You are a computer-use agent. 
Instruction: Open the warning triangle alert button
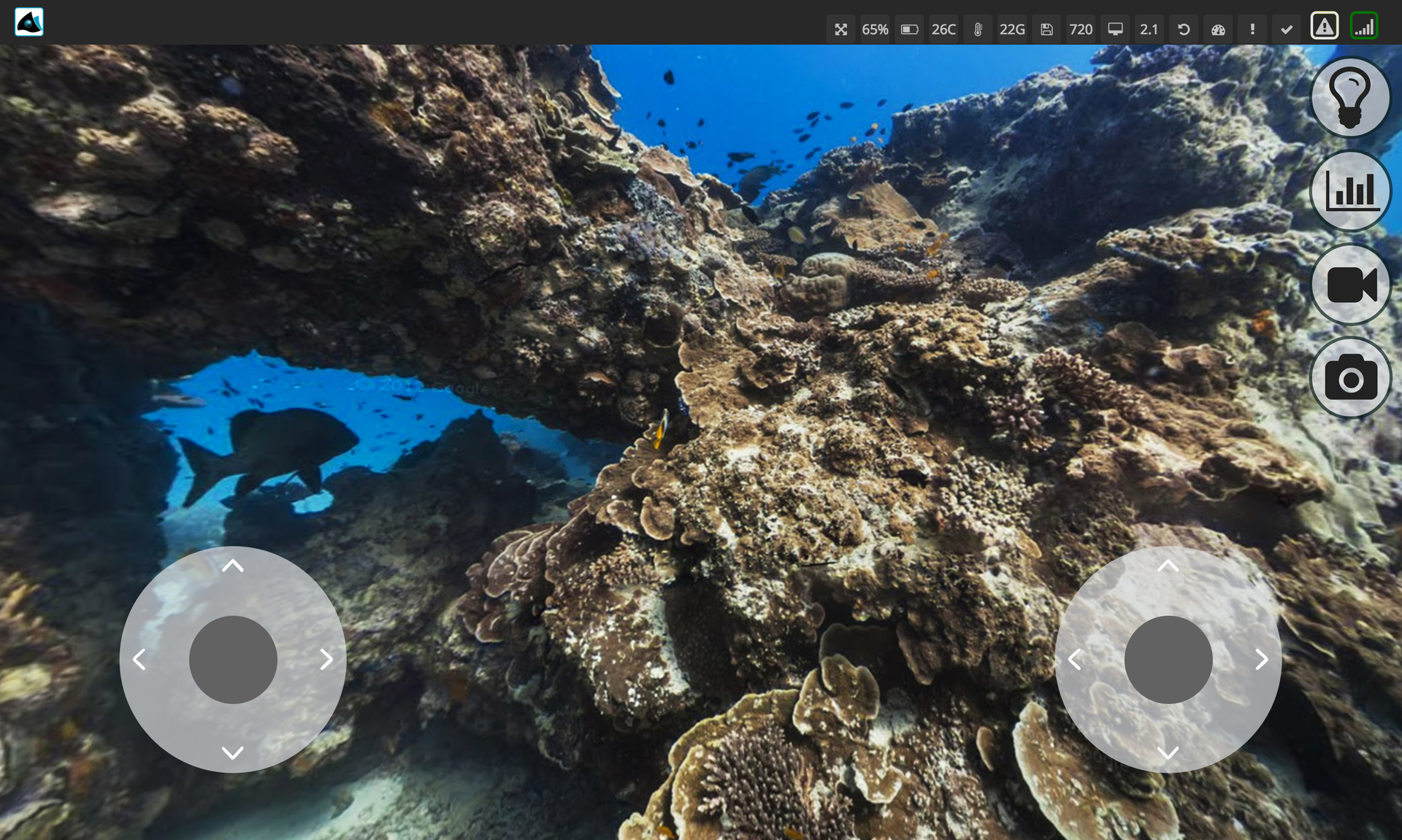click(1324, 26)
